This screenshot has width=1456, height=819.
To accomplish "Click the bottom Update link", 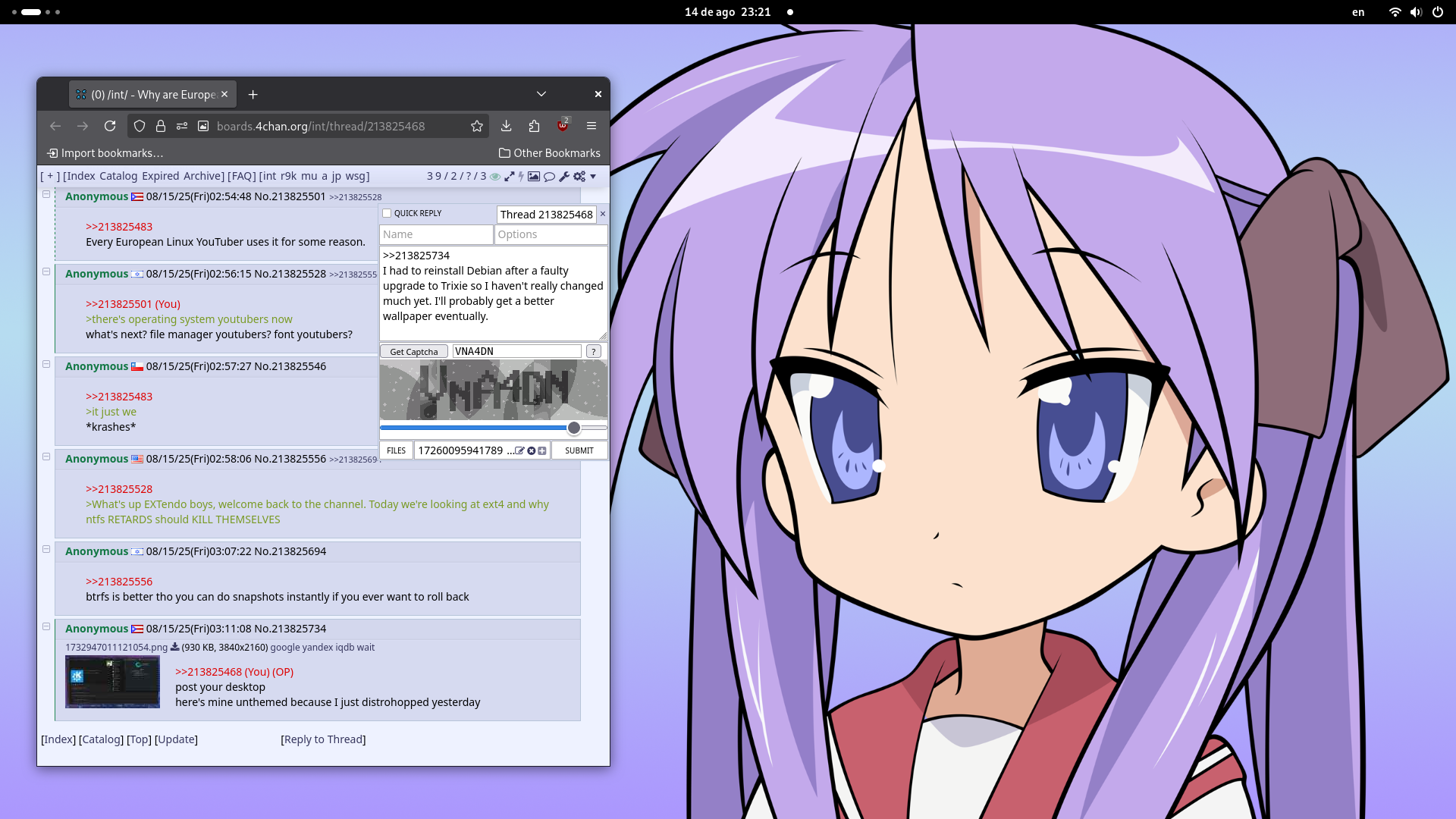I will click(x=176, y=739).
